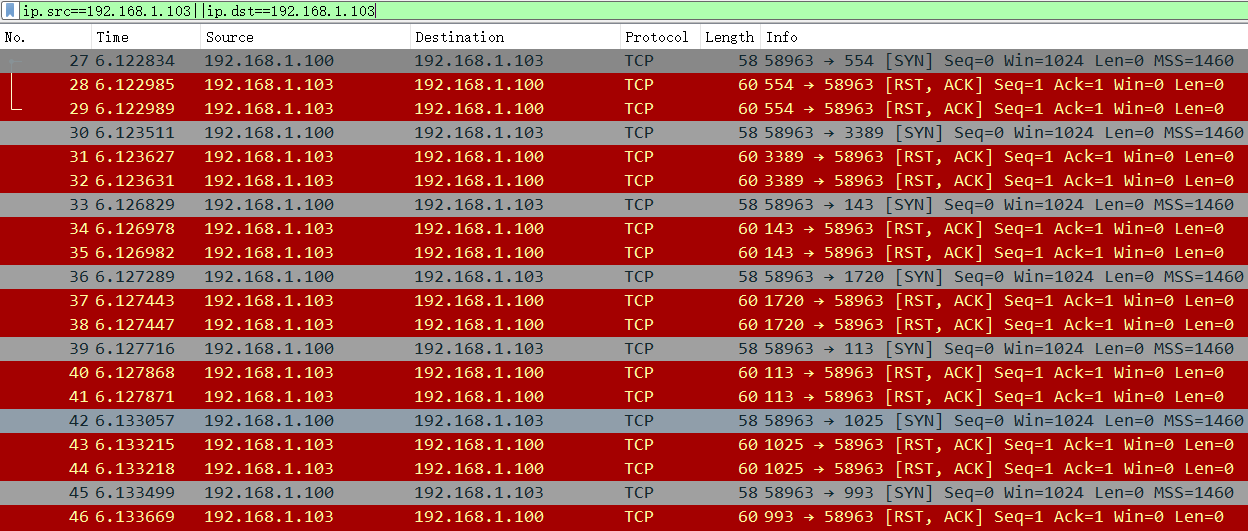Open the display filter bookmark menu
The height and width of the screenshot is (531, 1248).
click(10, 12)
